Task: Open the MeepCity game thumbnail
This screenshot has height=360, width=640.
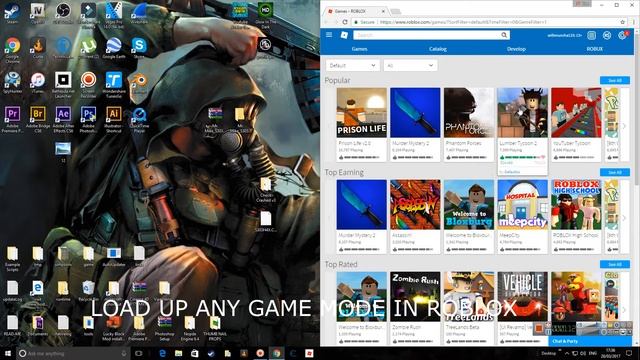Action: pyautogui.click(x=522, y=204)
